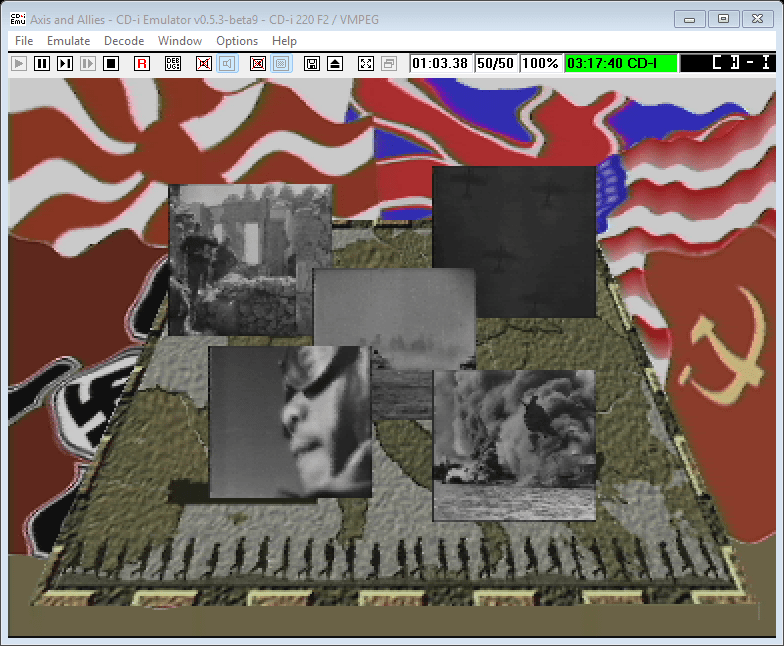Expand the Window menu

pyautogui.click(x=180, y=41)
